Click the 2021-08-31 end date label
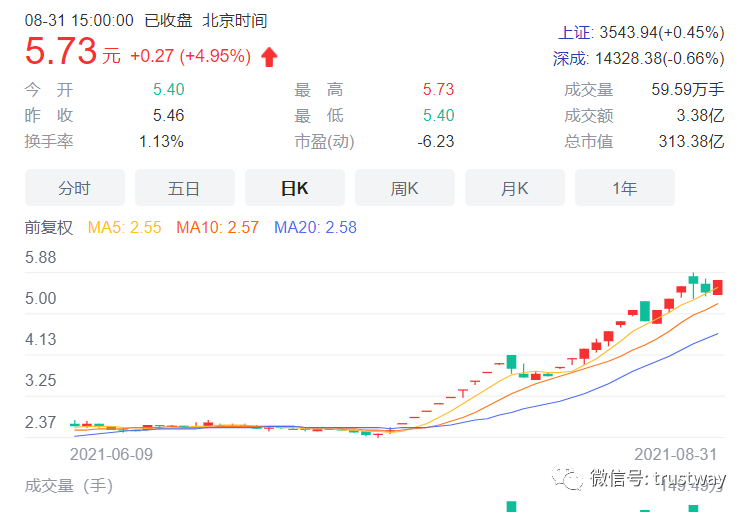 (x=675, y=453)
